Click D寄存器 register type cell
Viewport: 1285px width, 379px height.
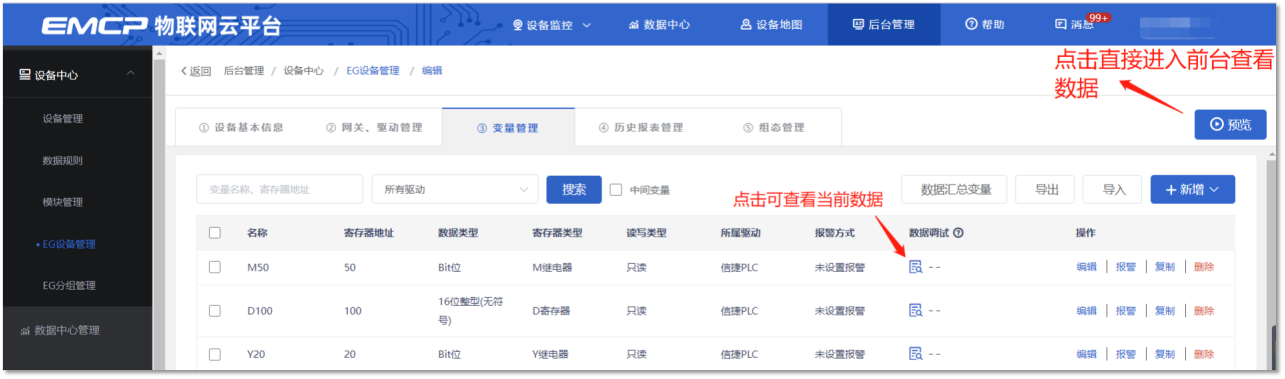[x=551, y=311]
